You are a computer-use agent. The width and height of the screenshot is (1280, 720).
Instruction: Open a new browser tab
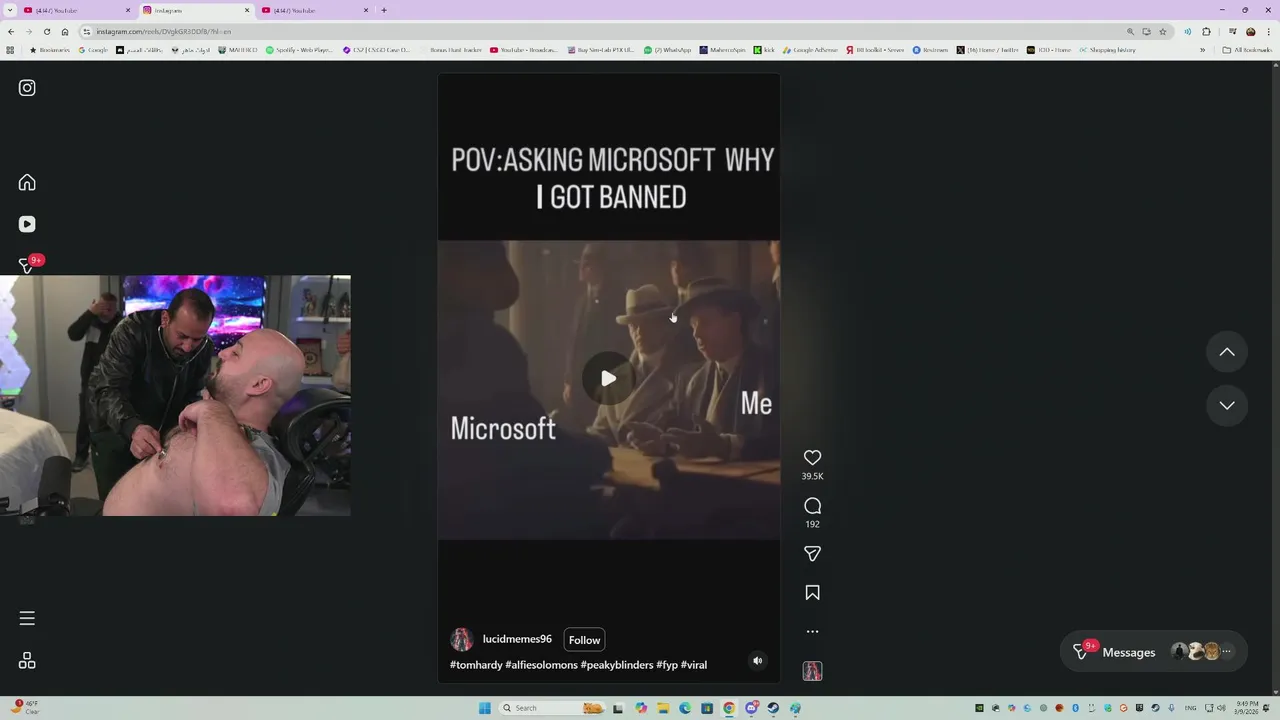(384, 10)
